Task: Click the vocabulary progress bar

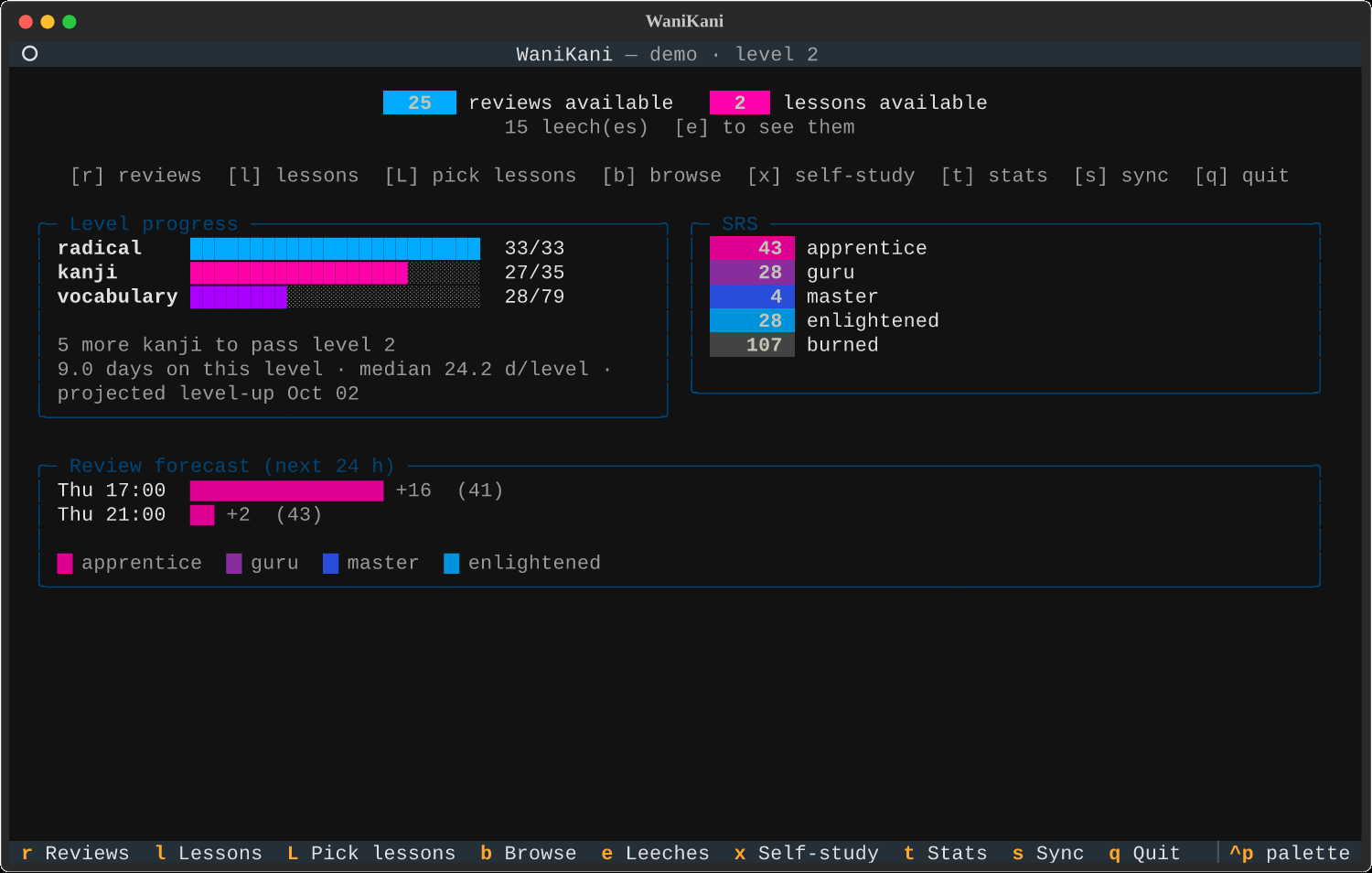Action: pyautogui.click(x=335, y=296)
